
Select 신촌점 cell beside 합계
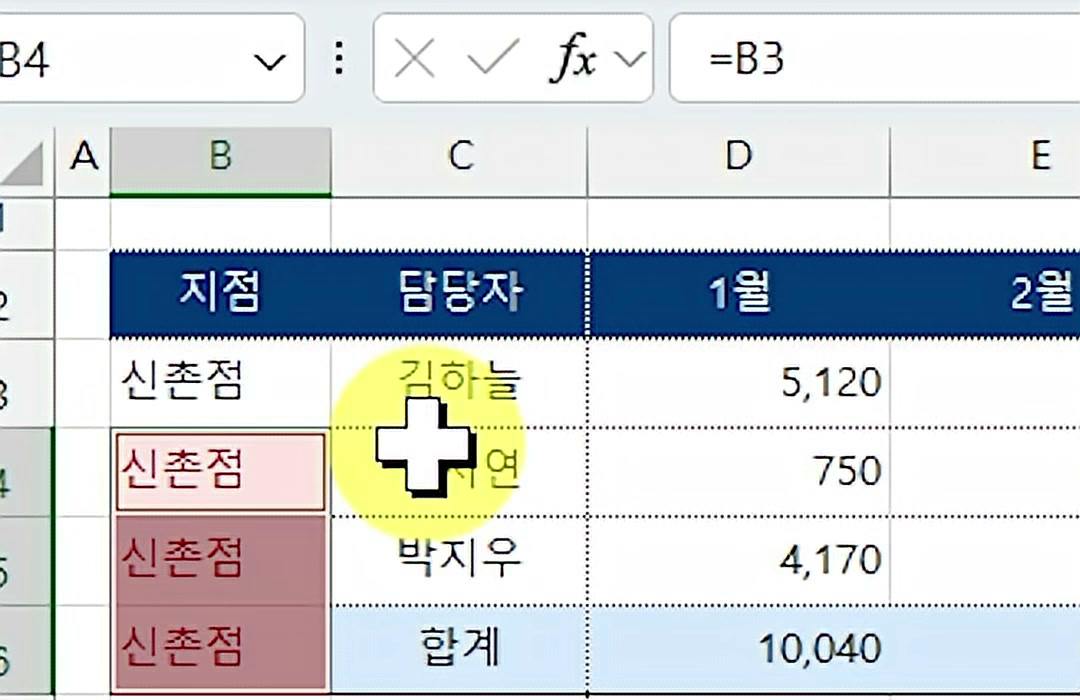[220, 649]
